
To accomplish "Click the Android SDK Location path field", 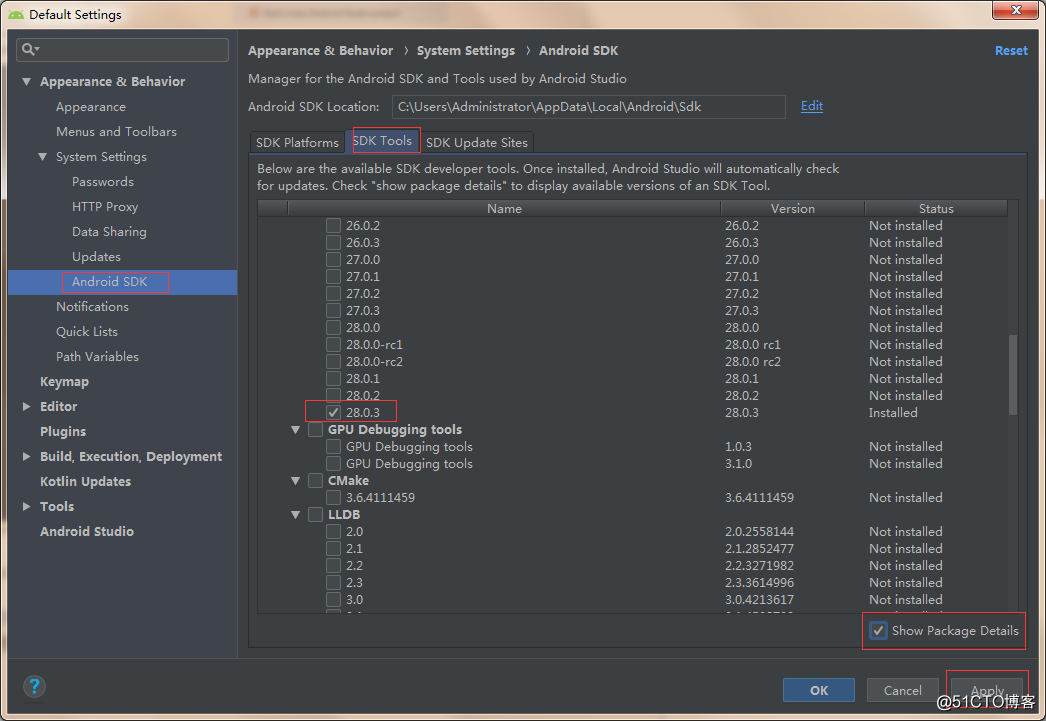I will (588, 107).
